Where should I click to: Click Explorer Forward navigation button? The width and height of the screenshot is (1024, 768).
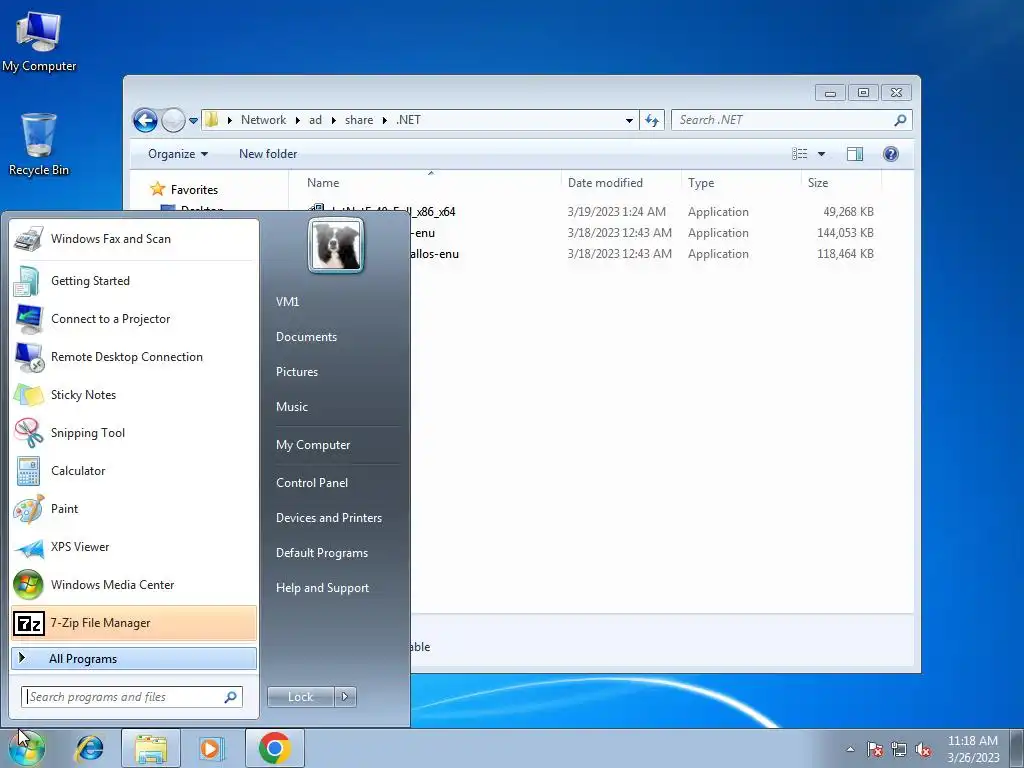coord(173,120)
